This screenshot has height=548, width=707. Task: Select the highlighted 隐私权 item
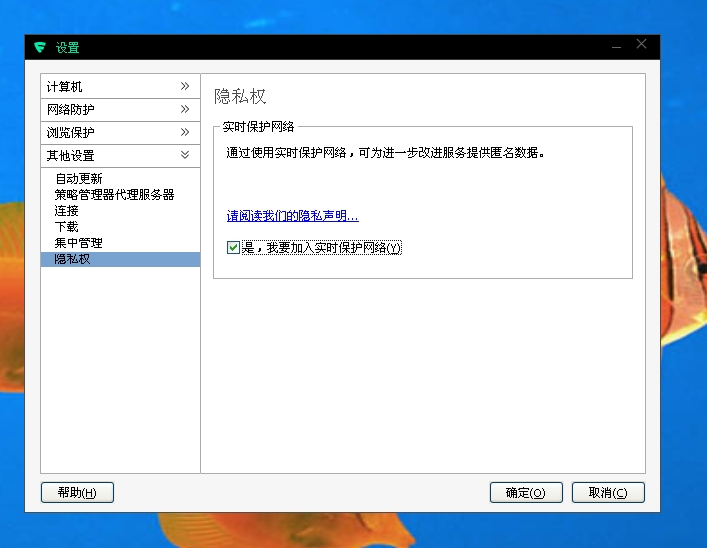[x=72, y=259]
